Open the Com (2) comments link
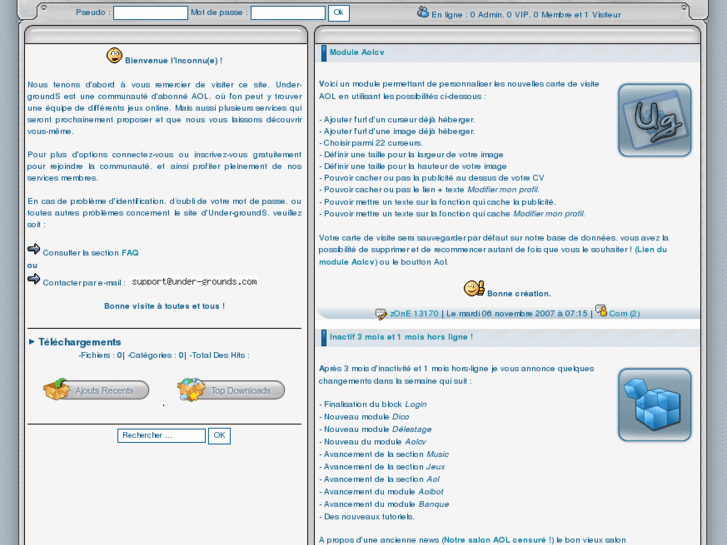727x545 pixels. pos(625,314)
